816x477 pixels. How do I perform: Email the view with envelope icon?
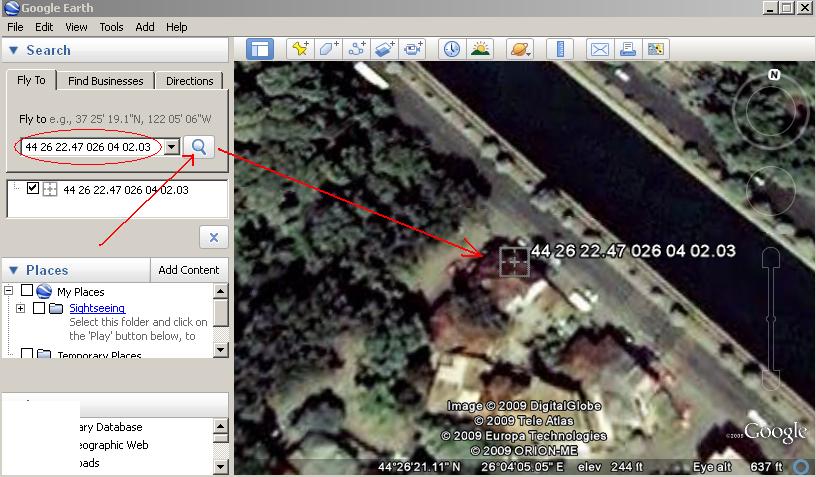[x=600, y=49]
